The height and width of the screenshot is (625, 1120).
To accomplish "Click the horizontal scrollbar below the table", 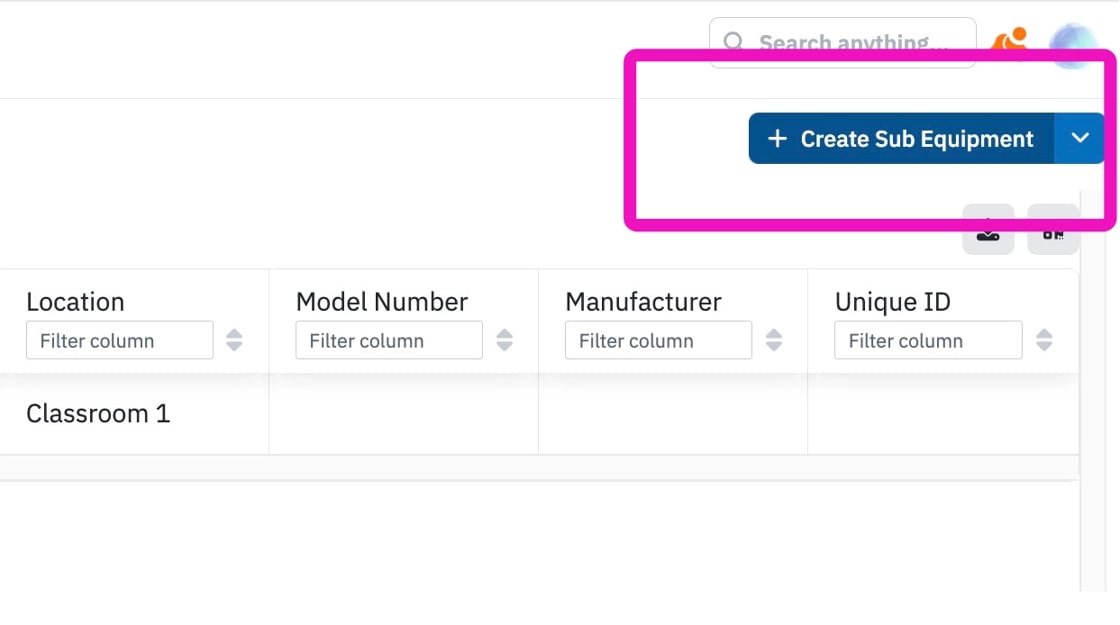I will 539,468.
